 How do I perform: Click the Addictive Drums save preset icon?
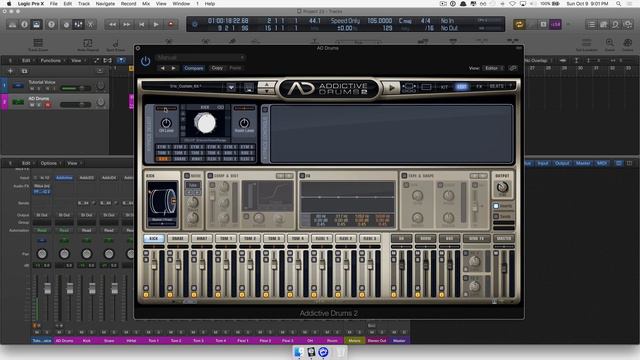point(249,87)
